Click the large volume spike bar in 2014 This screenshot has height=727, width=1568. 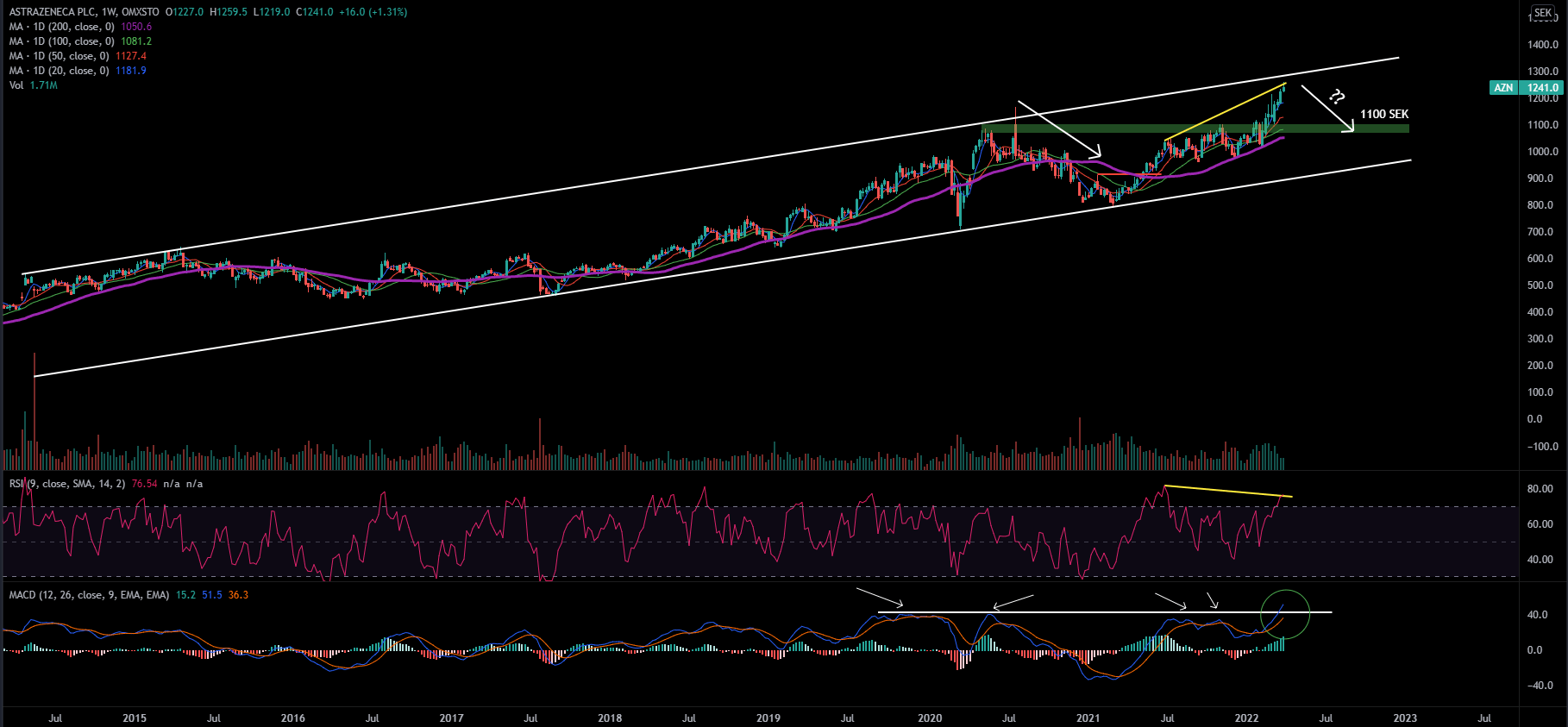pos(34,405)
